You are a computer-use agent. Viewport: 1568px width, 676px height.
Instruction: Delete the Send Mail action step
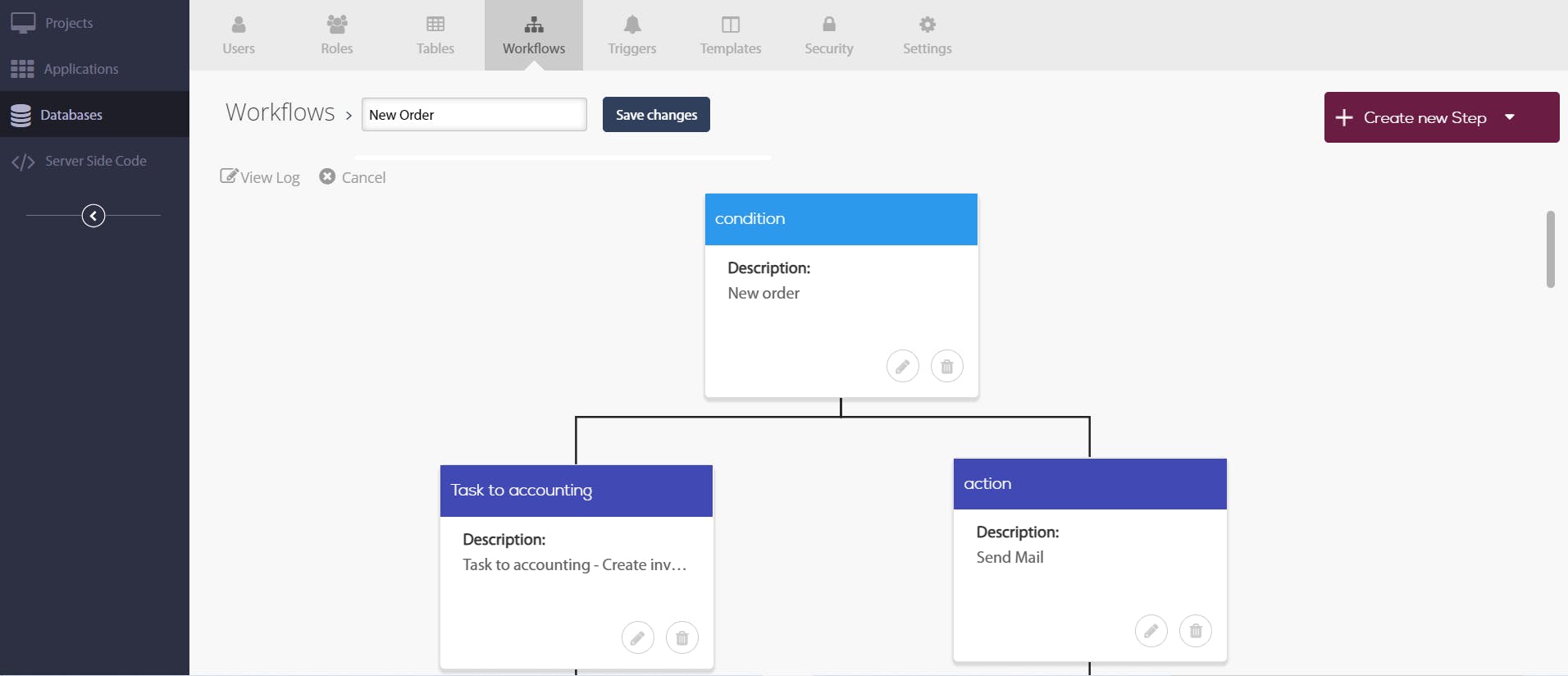point(1195,631)
